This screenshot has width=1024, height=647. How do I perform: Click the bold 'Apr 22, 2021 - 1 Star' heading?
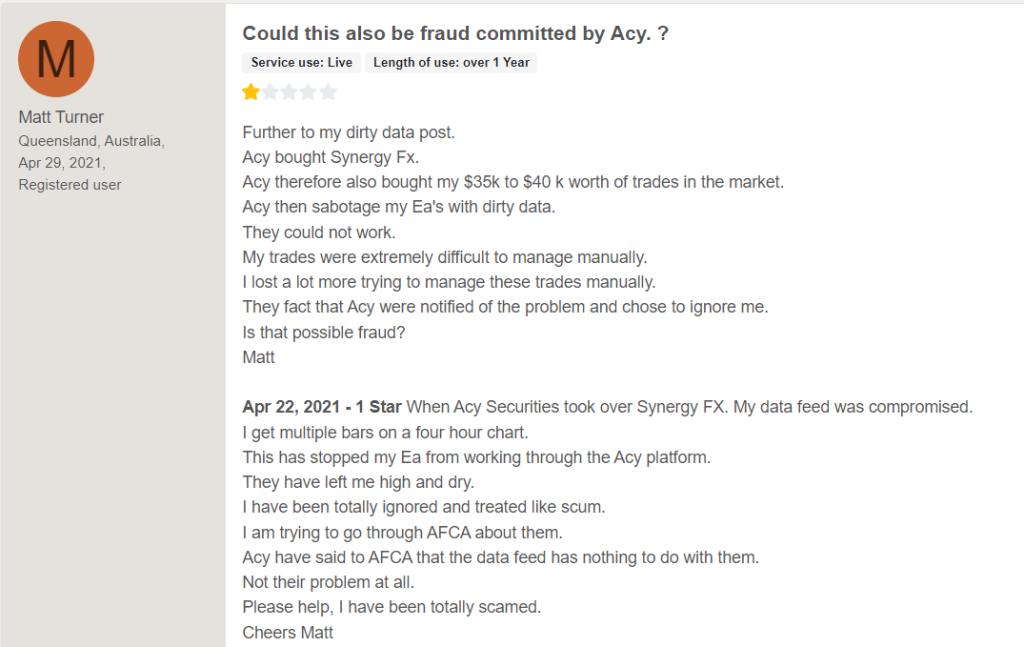(x=322, y=407)
